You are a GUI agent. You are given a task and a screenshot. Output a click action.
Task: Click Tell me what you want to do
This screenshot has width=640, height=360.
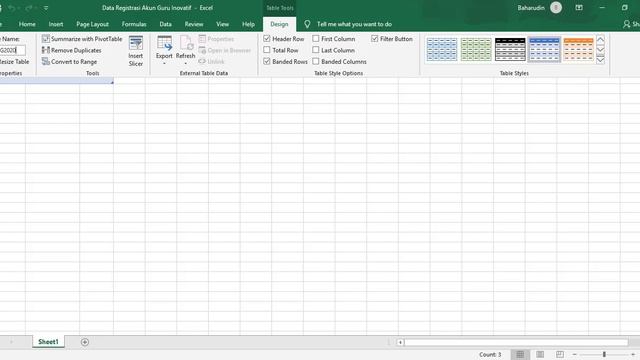(354, 24)
